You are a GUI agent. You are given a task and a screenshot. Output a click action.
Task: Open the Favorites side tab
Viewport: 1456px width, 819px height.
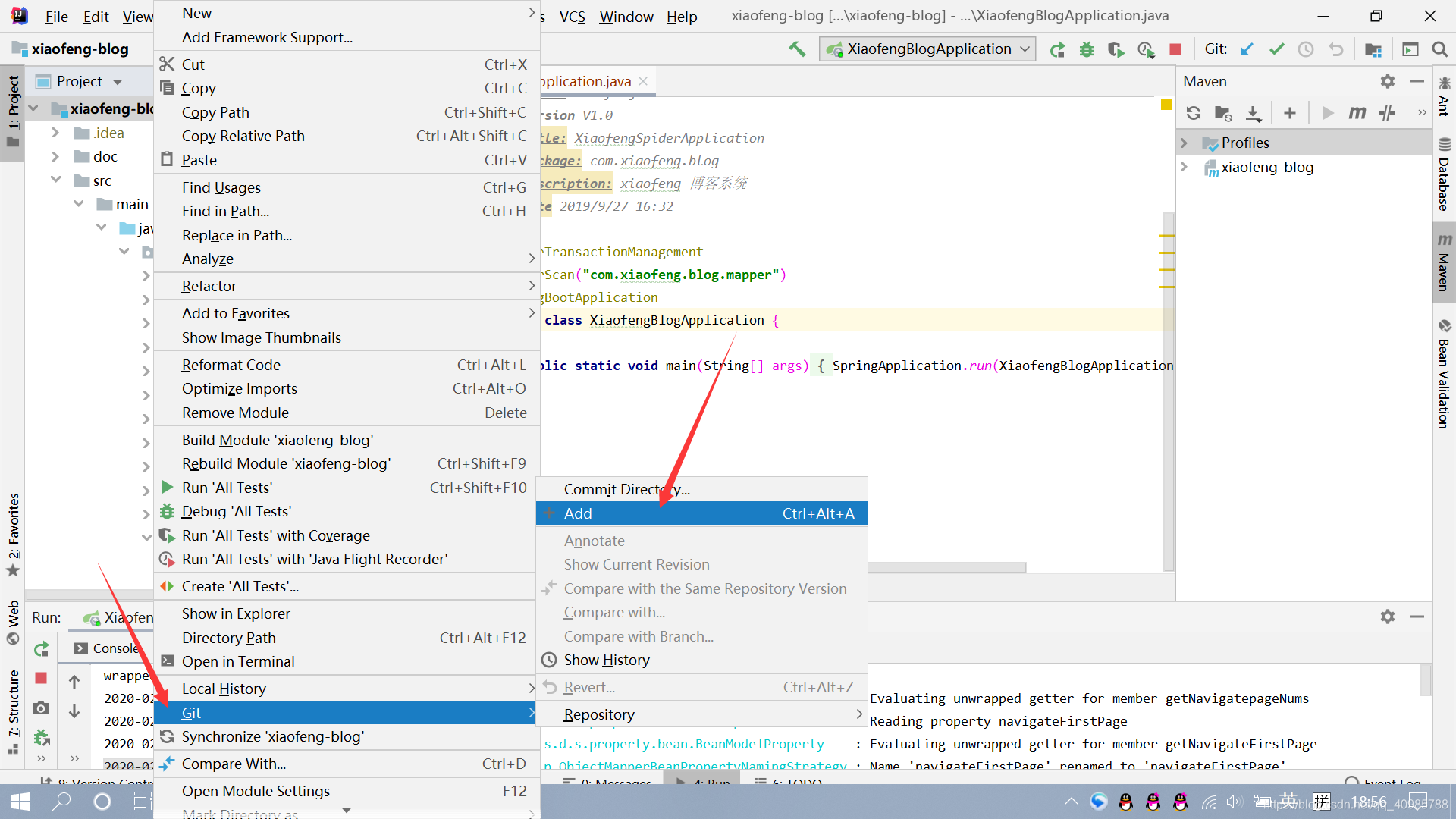14,535
